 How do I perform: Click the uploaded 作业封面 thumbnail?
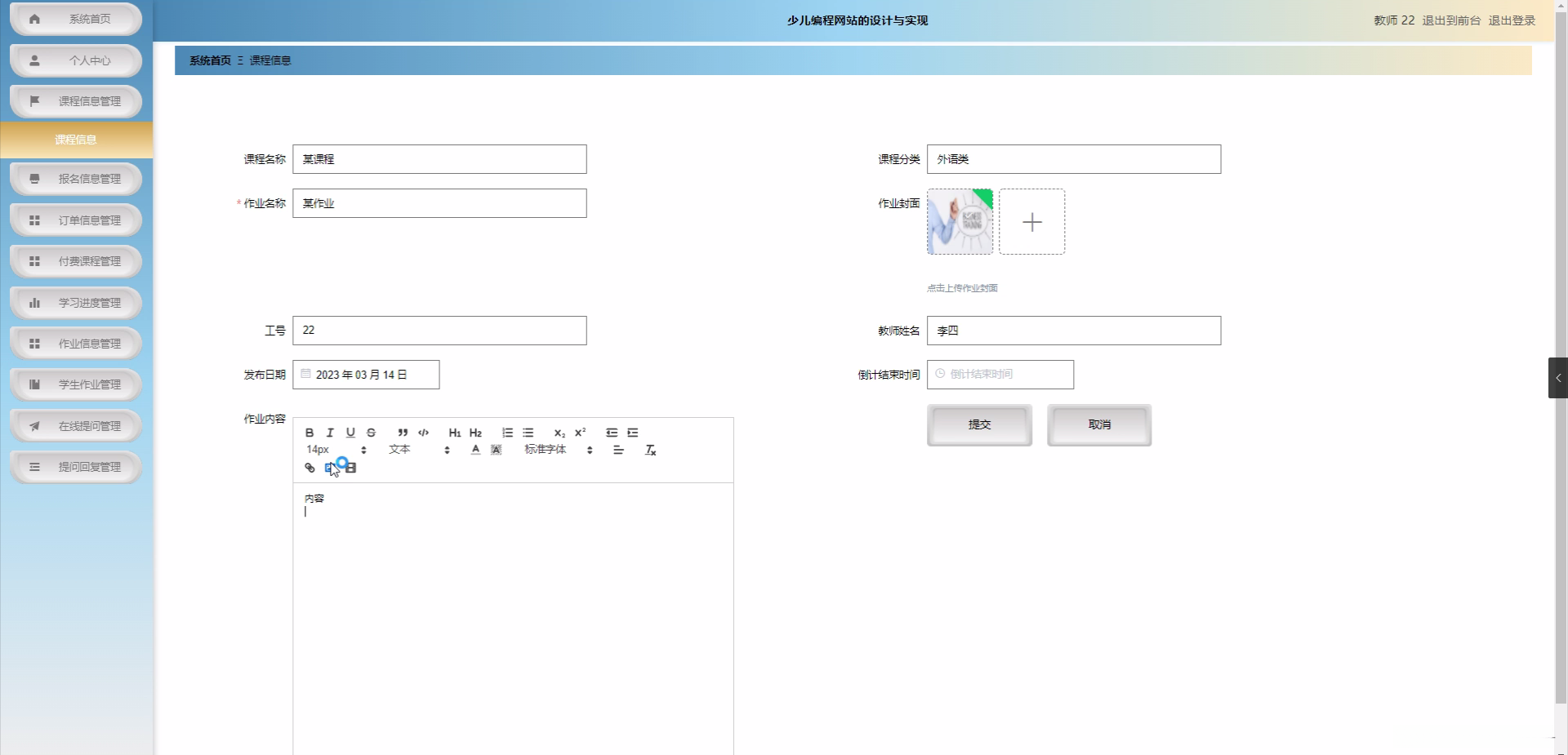960,222
